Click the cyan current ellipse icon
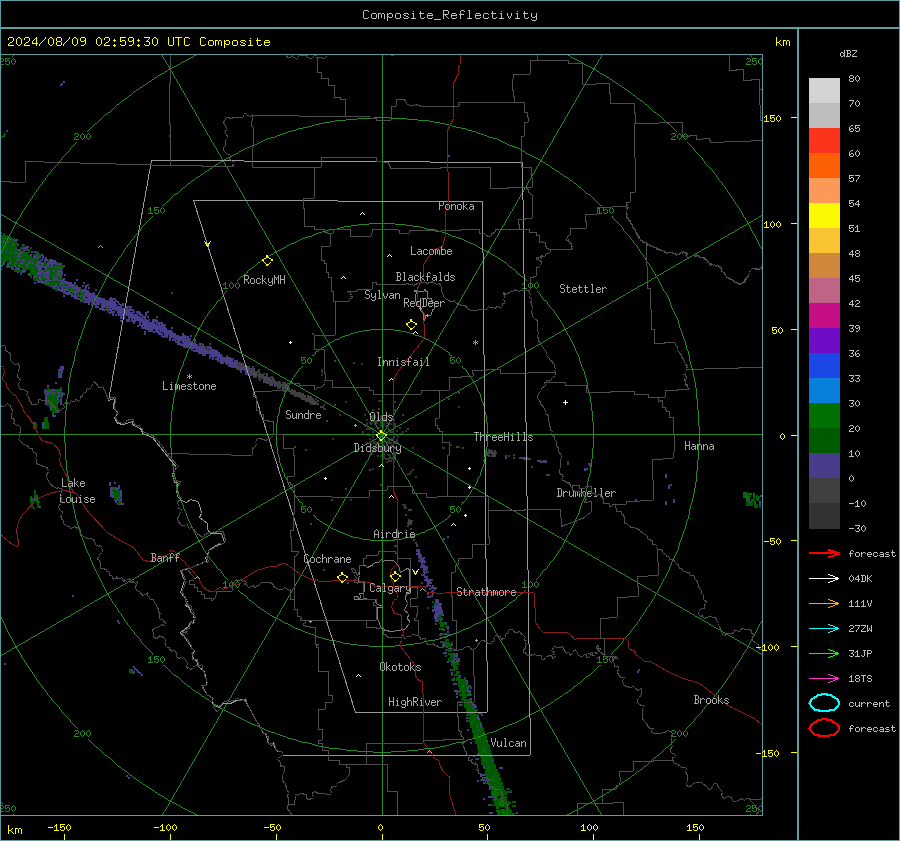Viewport: 900px width, 841px height. (x=824, y=703)
